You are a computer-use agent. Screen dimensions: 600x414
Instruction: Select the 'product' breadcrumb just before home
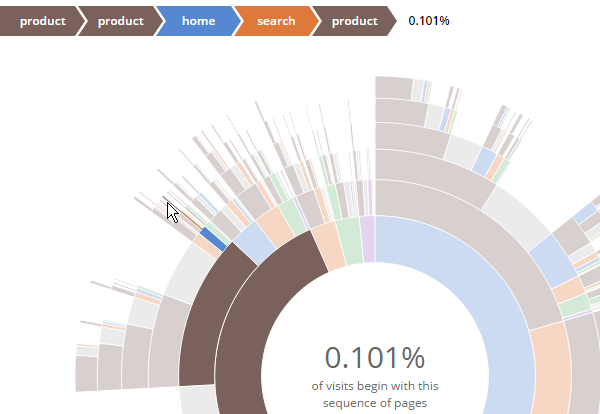(120, 21)
